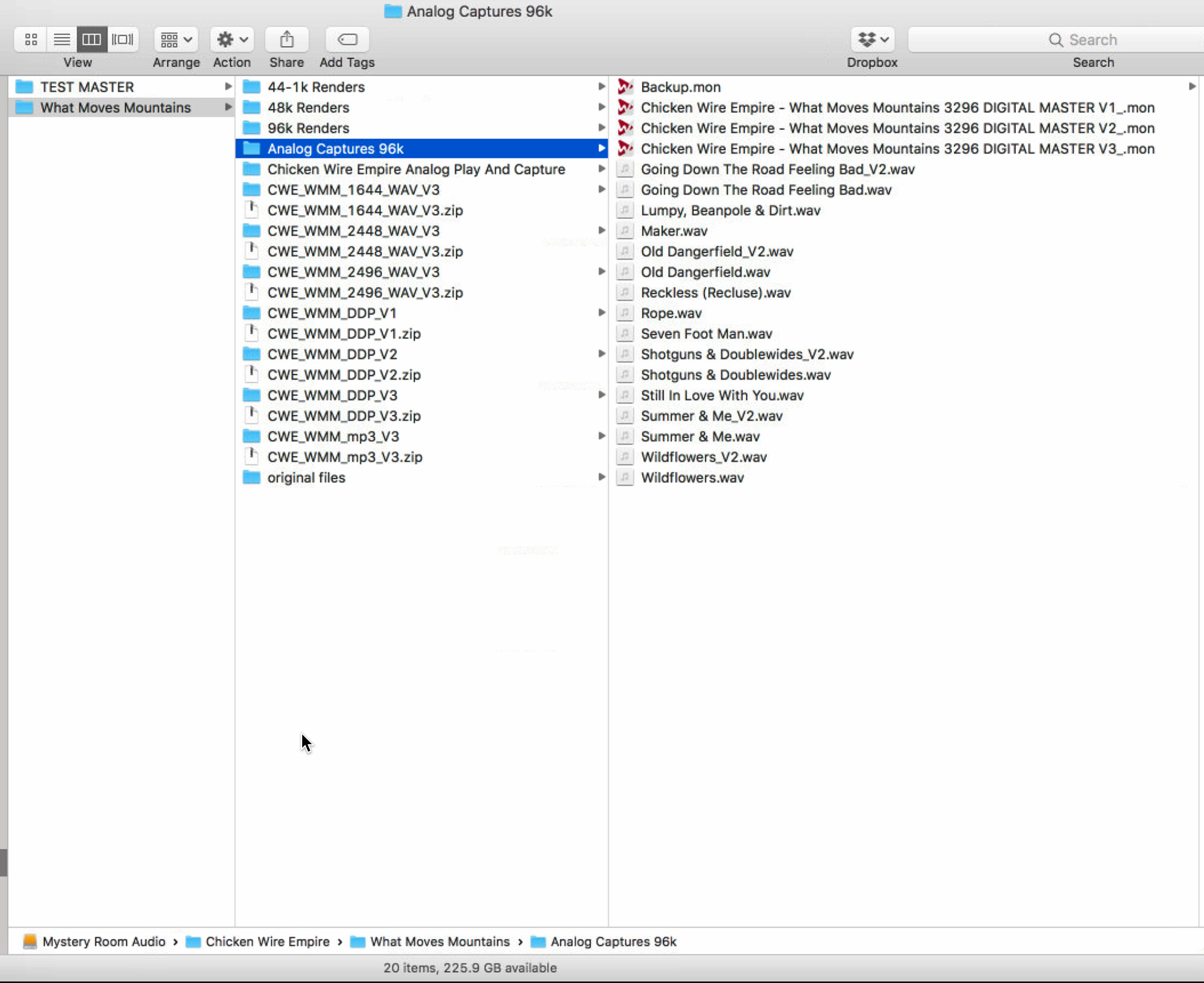Select CWE_WMM_DDP_V1.zip archive
This screenshot has height=983, width=1204.
point(343,334)
